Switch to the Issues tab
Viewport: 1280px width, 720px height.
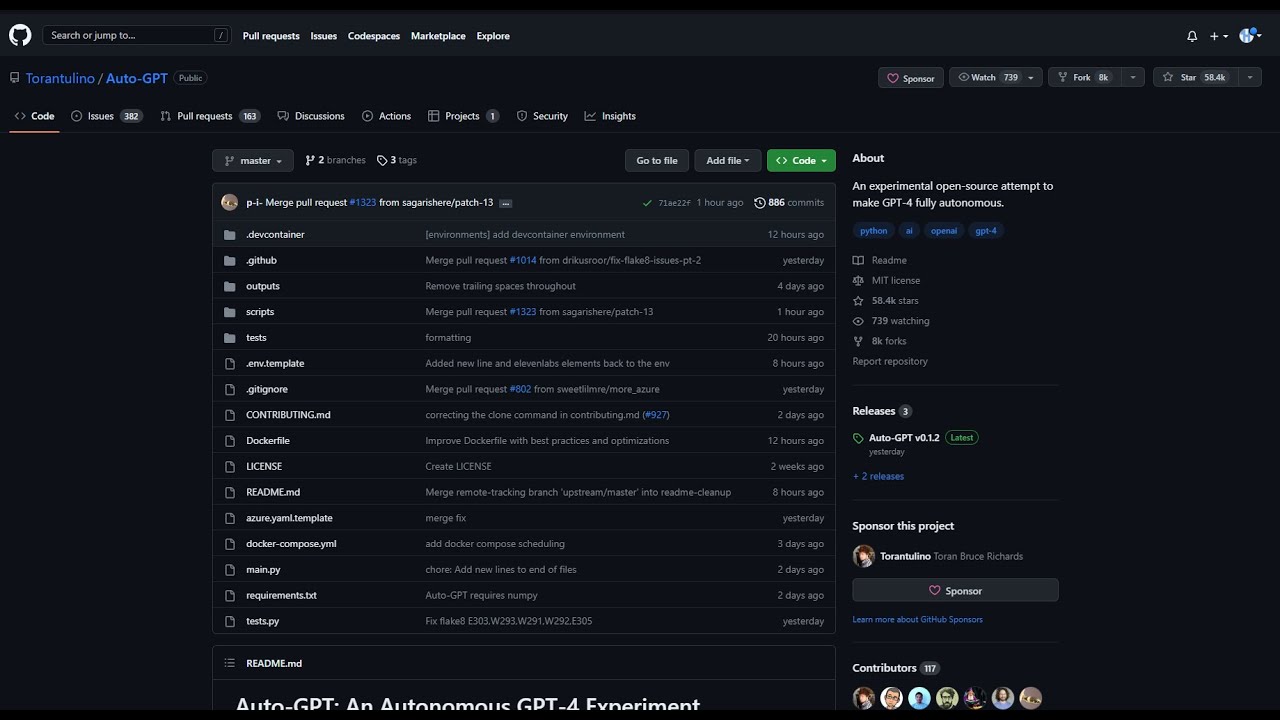point(106,116)
